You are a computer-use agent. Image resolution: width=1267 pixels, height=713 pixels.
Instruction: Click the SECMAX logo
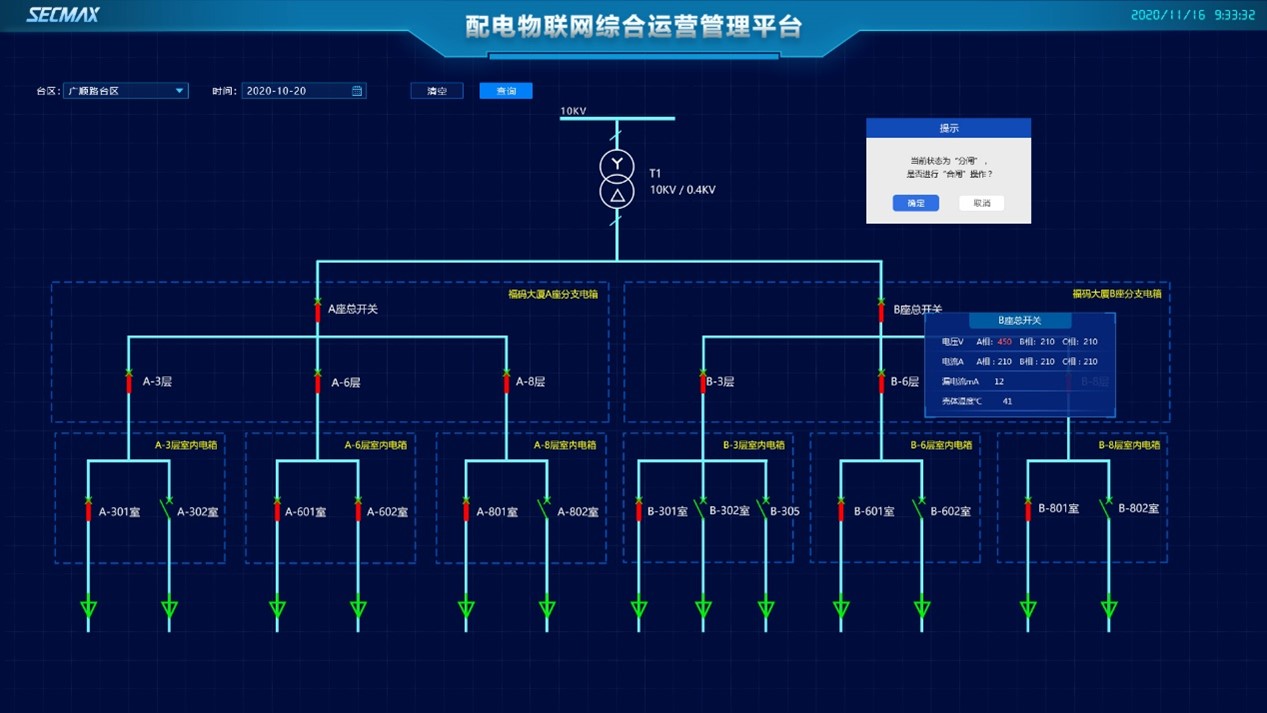tap(62, 15)
